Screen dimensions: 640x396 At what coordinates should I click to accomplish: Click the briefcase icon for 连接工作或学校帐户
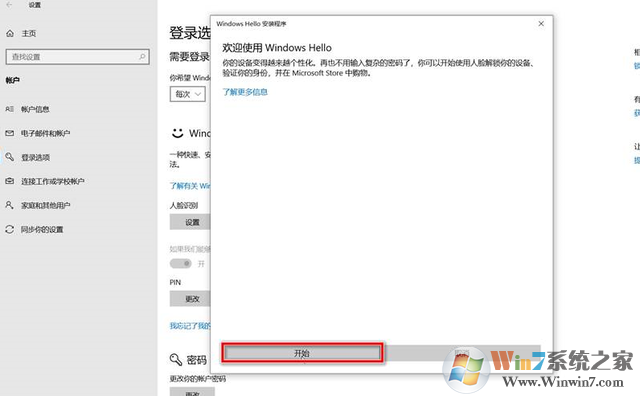tap(9, 181)
